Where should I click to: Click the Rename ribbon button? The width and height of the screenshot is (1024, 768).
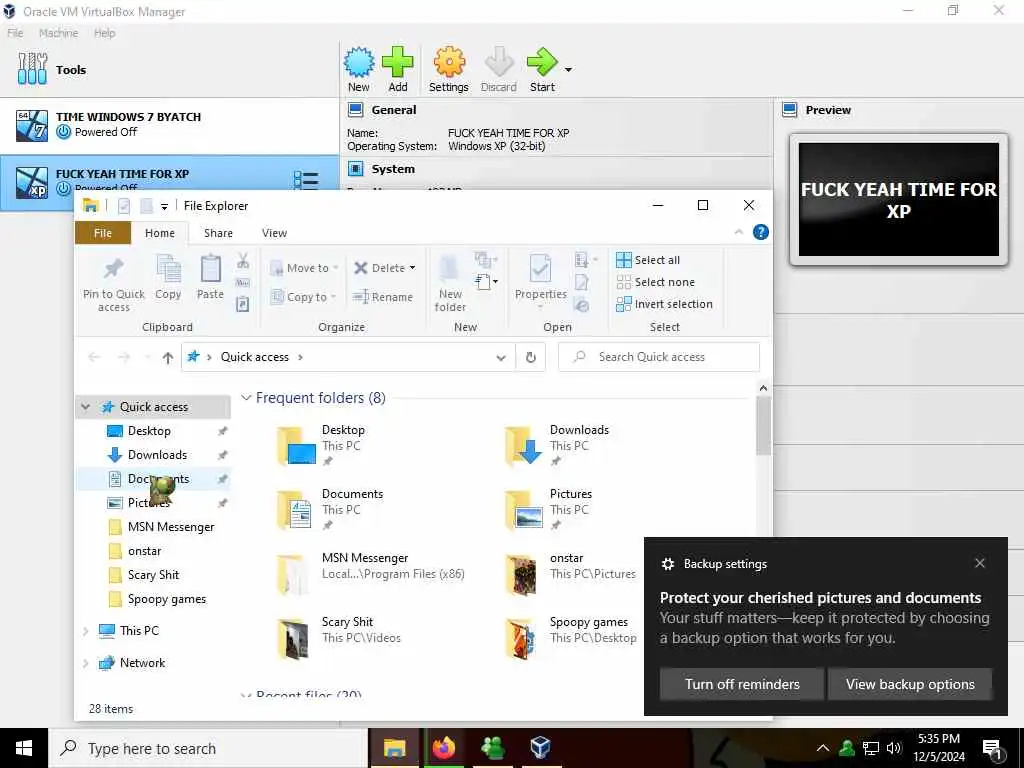tap(383, 296)
